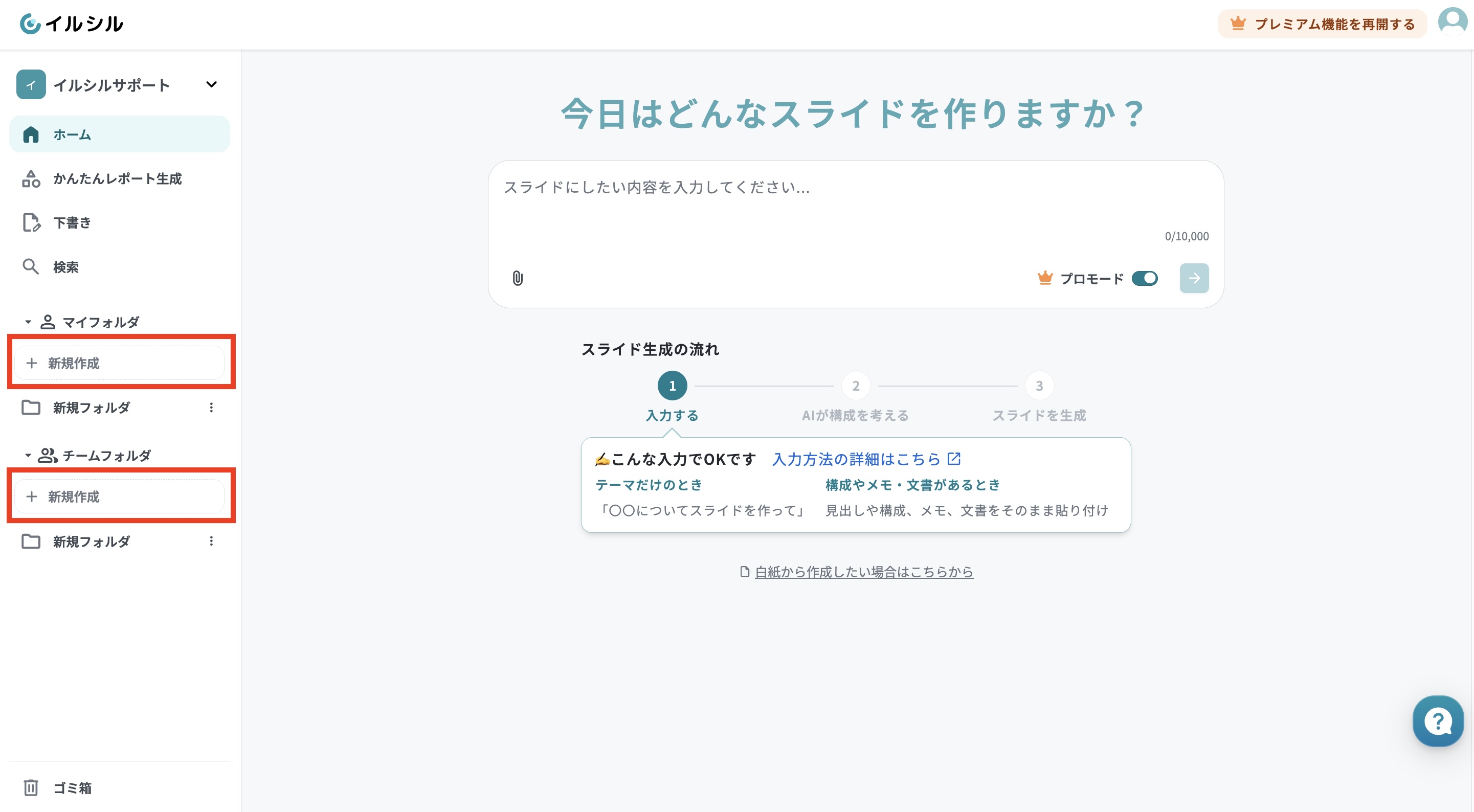Click the マイフォルダ label
The width and height of the screenshot is (1474, 812).
pyautogui.click(x=101, y=322)
